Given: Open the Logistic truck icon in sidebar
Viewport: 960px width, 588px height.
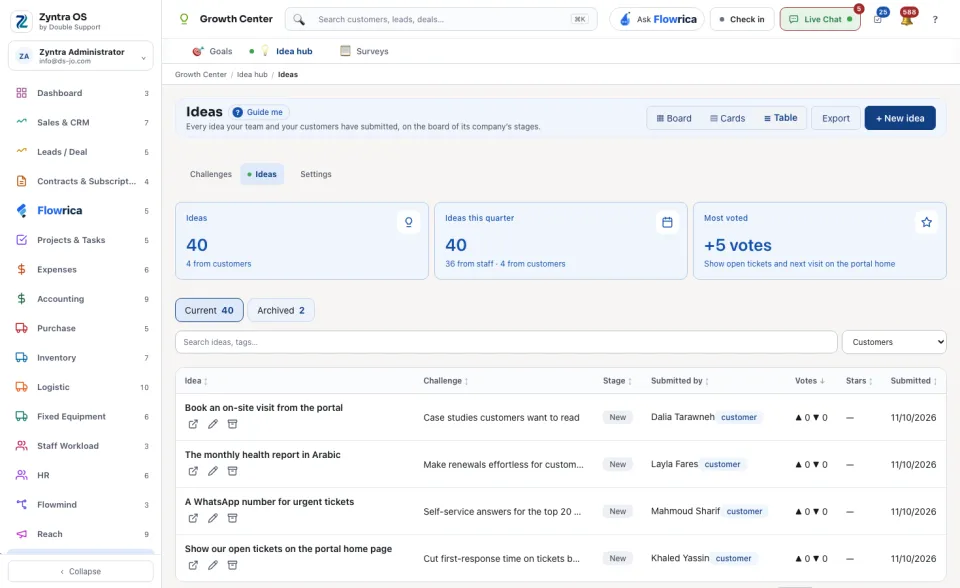Looking at the screenshot, I should tap(21, 387).
